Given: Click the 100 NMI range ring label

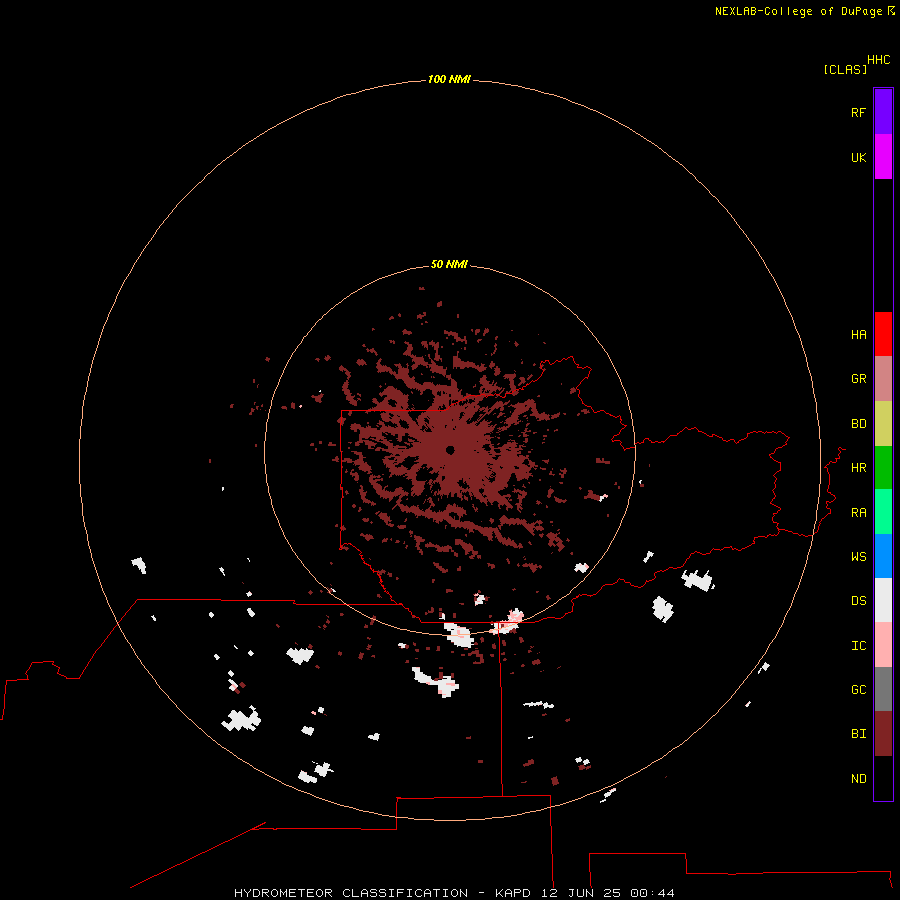Looking at the screenshot, I should pos(449,79).
